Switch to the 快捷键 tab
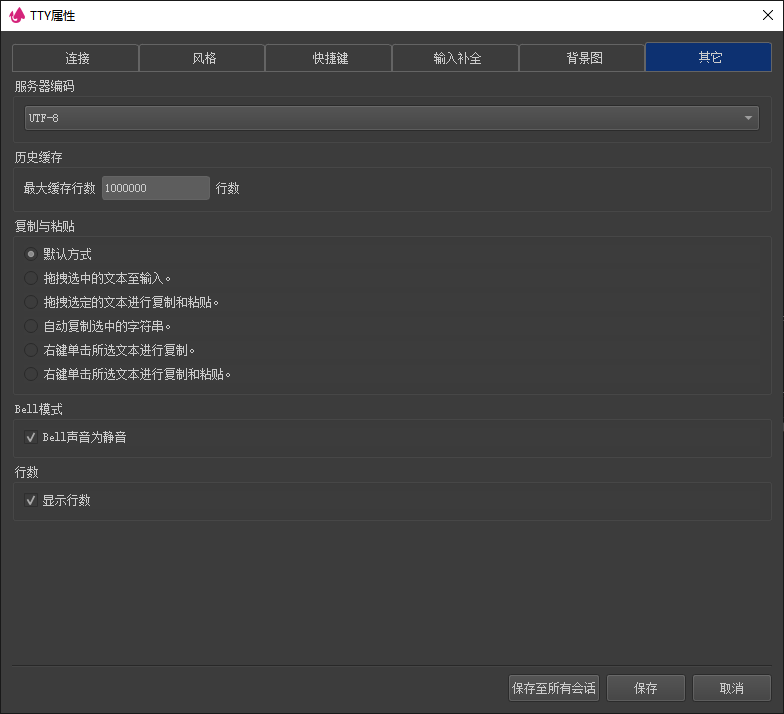 tap(328, 58)
